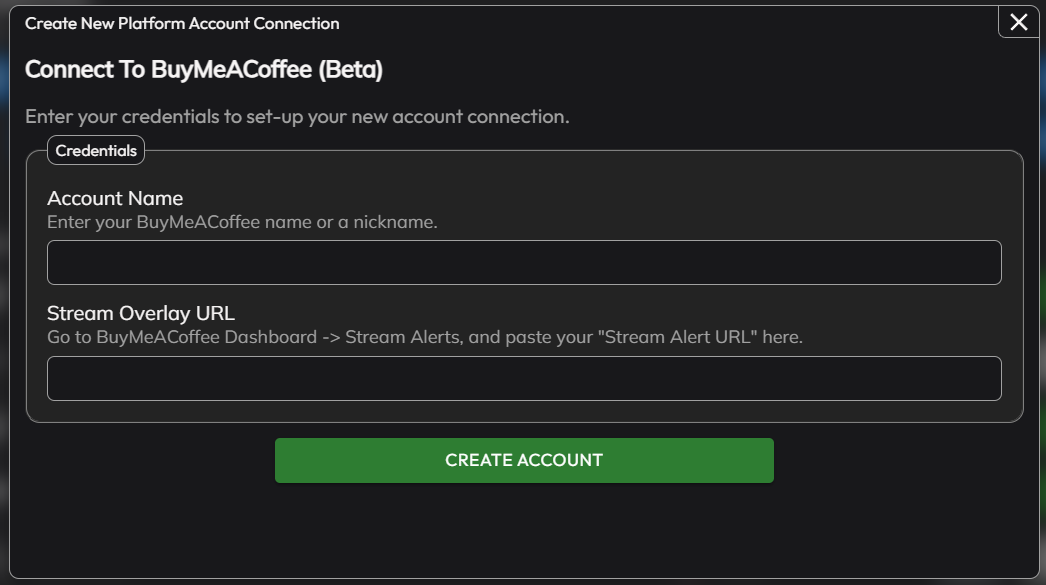The image size is (1046, 585).
Task: Focus the Stream Overlay URL input box
Action: (524, 378)
